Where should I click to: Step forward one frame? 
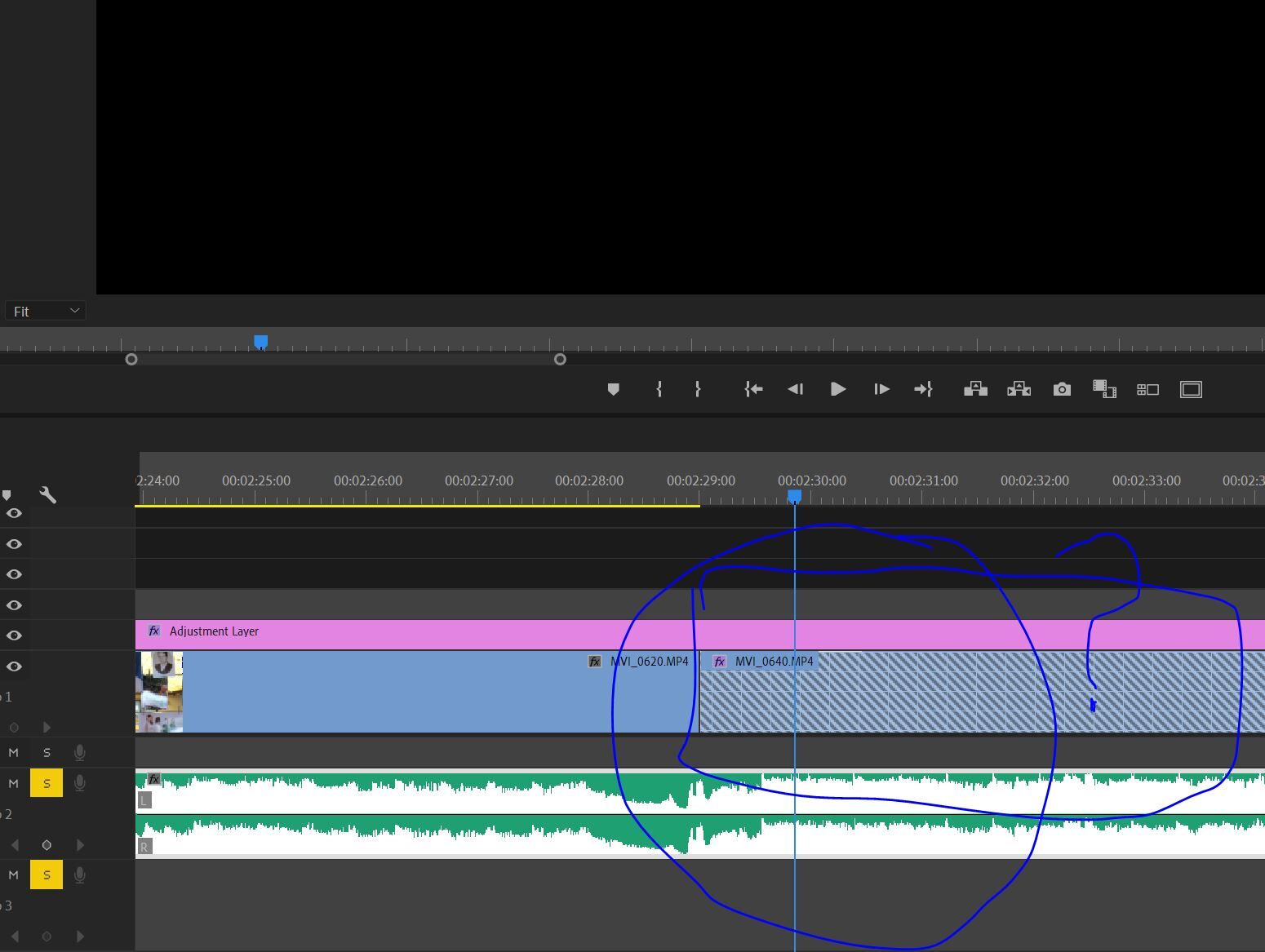tap(881, 389)
